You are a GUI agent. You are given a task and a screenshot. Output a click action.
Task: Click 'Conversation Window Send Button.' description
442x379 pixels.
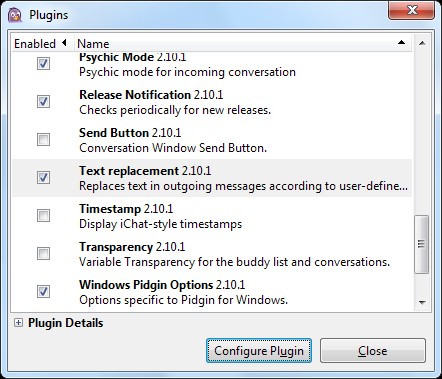pos(173,148)
